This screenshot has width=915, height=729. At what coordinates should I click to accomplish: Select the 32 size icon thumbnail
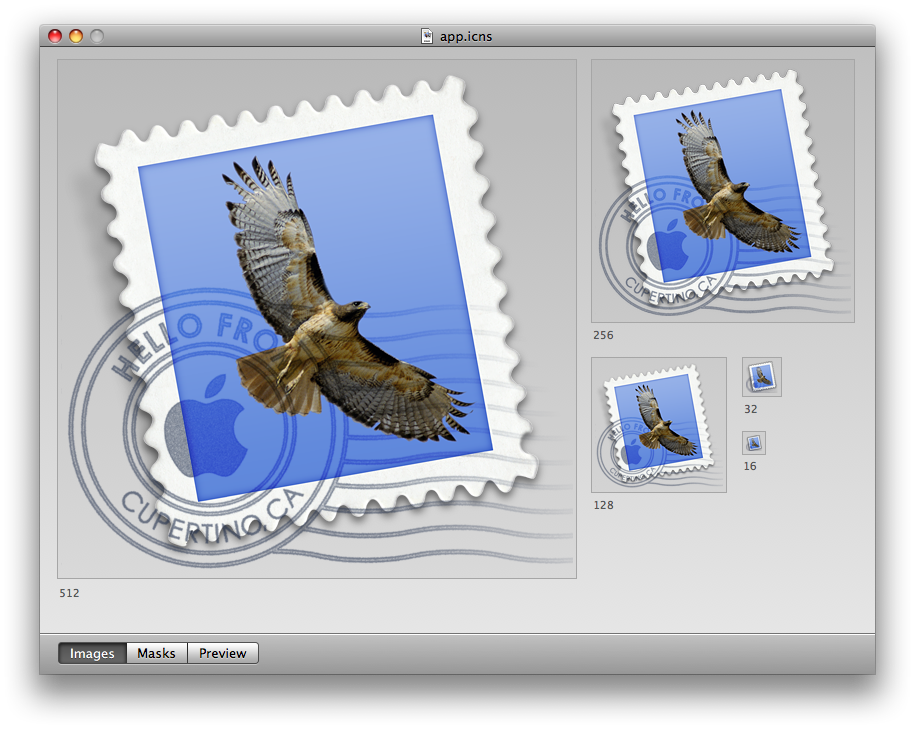pos(762,377)
